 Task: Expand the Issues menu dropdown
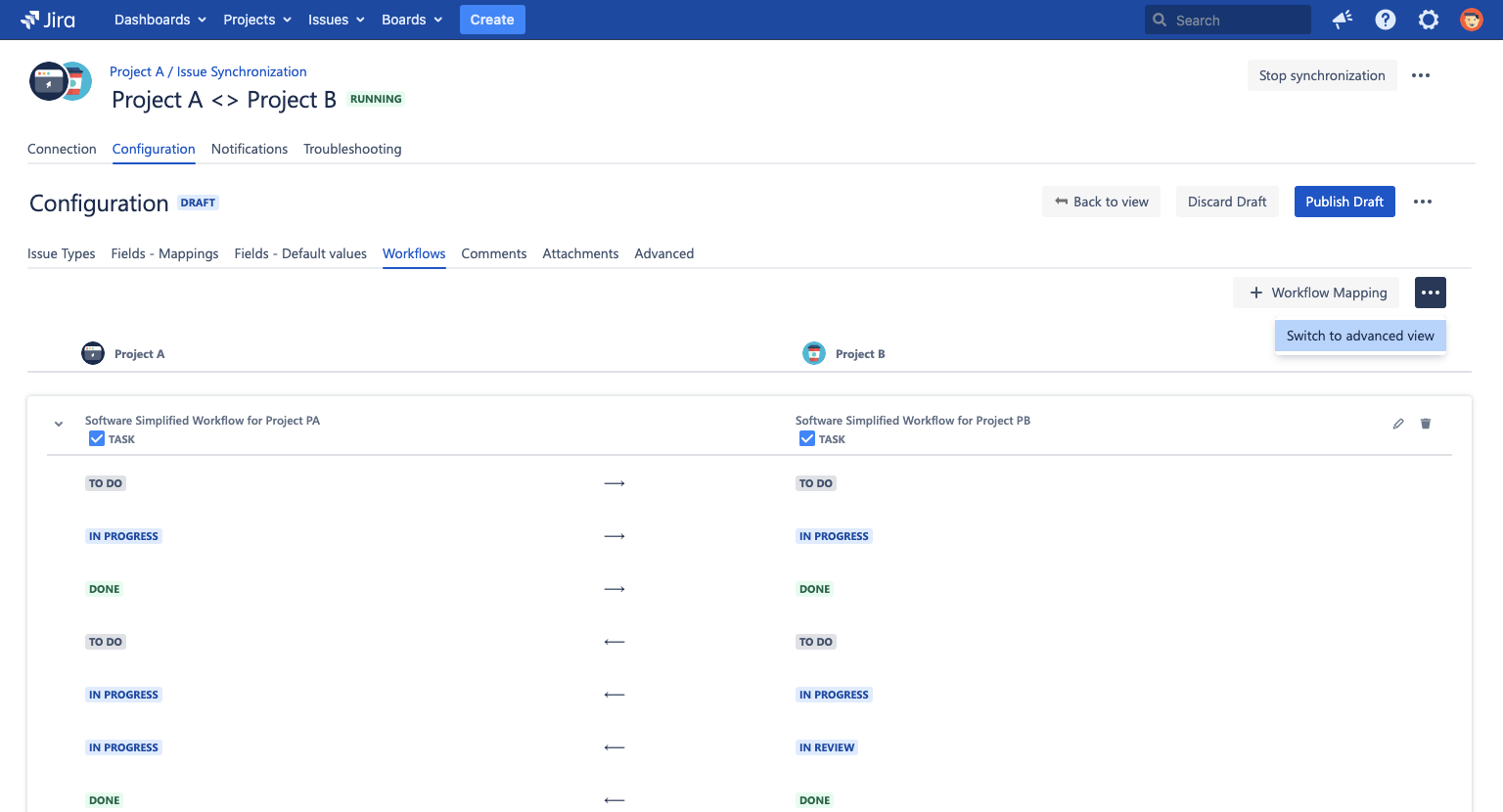tap(336, 20)
